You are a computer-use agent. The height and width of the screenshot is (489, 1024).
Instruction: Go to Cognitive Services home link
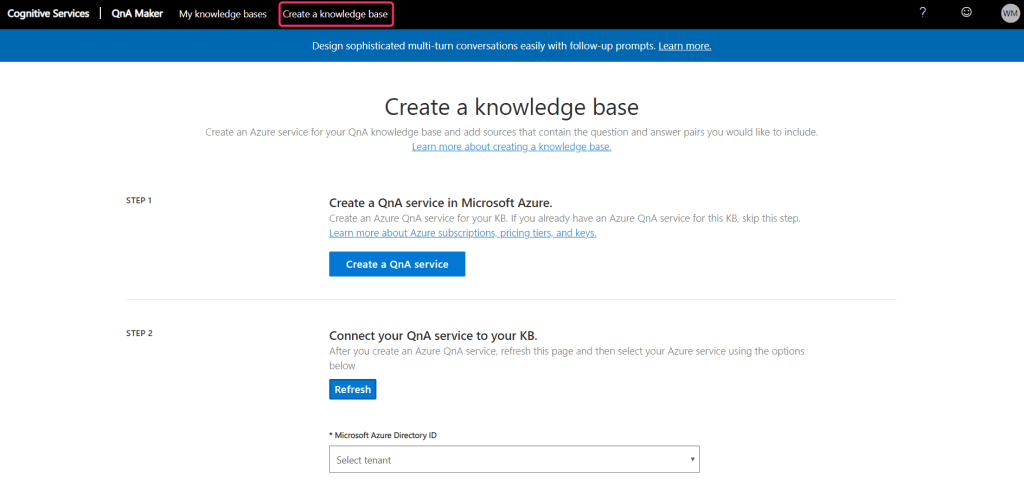48,14
